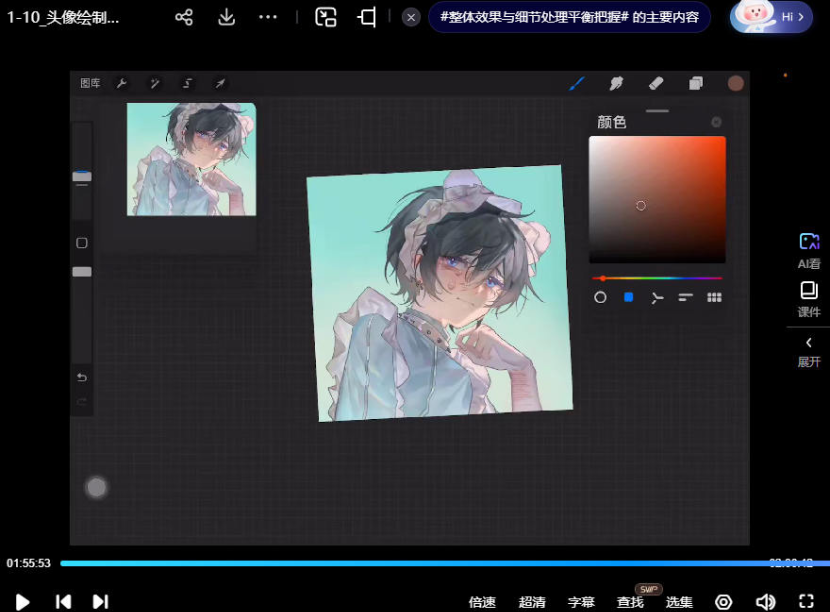Open the 选集 episode list
The width and height of the screenshot is (830, 612).
coord(678,602)
